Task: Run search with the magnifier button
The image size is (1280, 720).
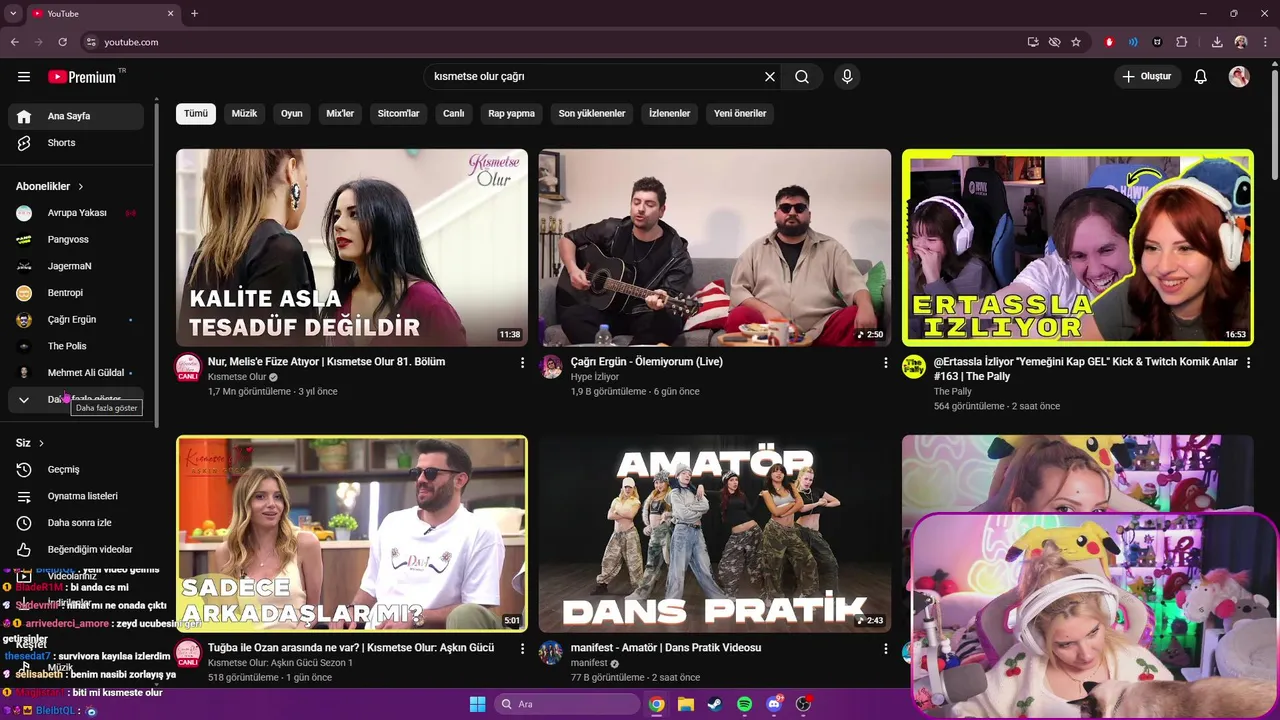Action: (x=802, y=77)
